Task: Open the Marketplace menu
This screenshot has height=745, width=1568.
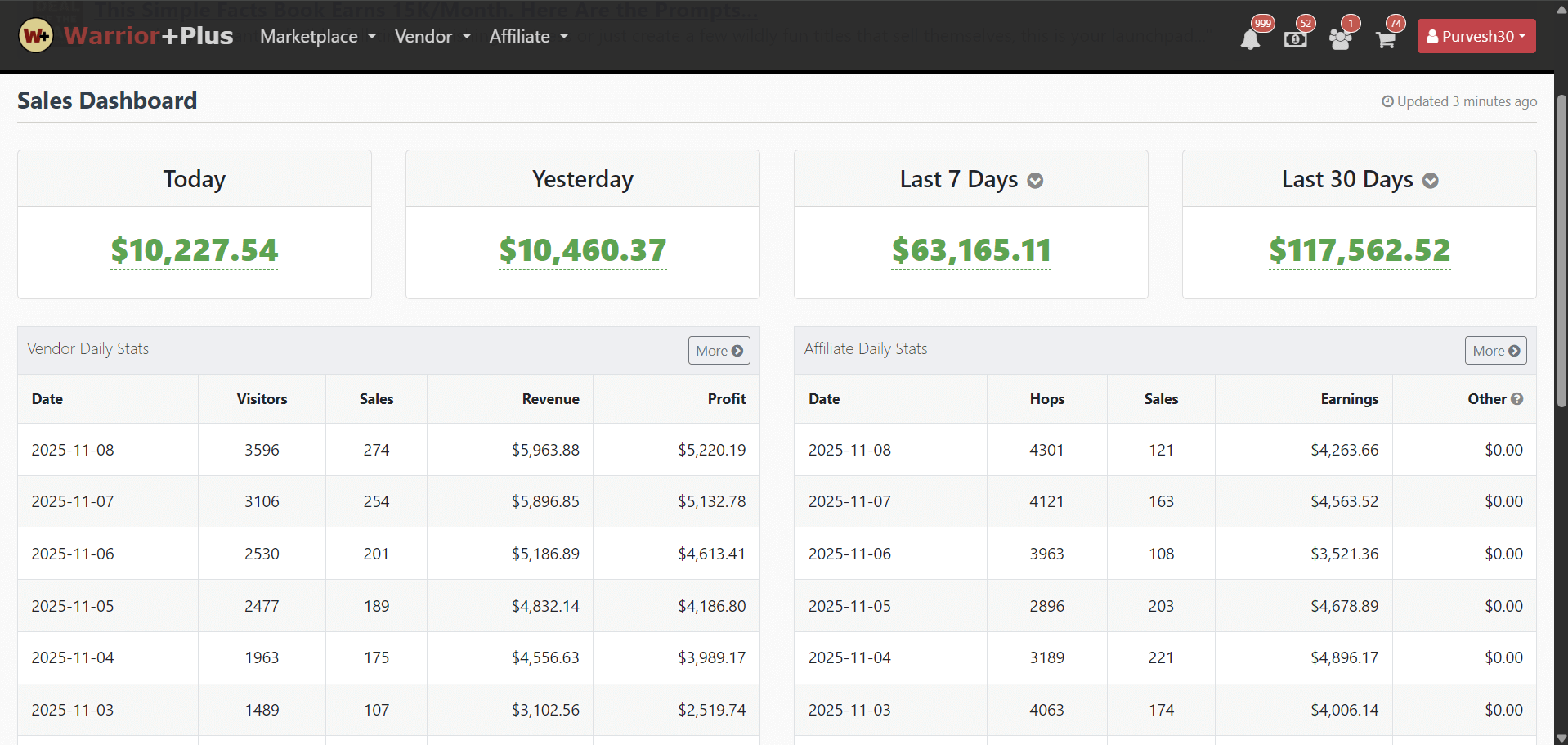Action: click(317, 36)
